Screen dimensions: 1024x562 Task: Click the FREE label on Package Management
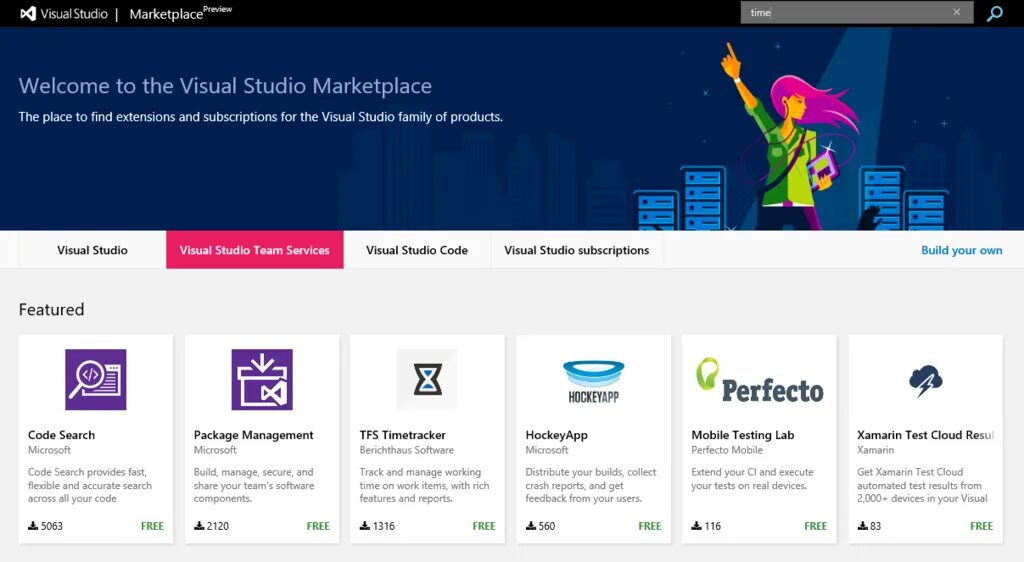coord(318,525)
